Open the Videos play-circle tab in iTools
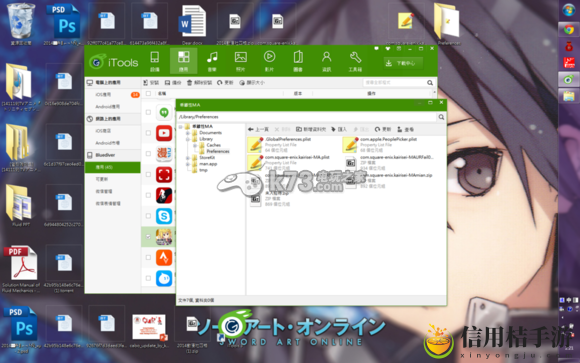This screenshot has width=580, height=363. (x=269, y=61)
